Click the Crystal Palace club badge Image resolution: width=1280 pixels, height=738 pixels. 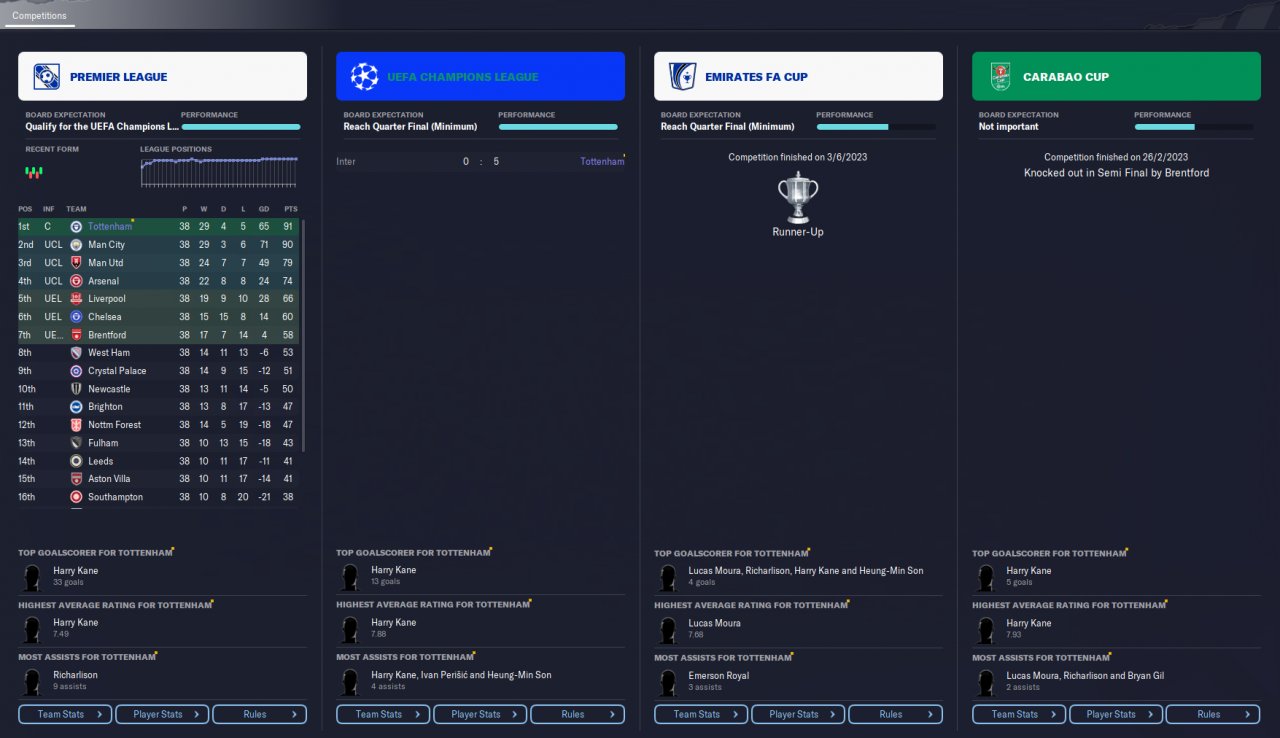click(x=76, y=371)
